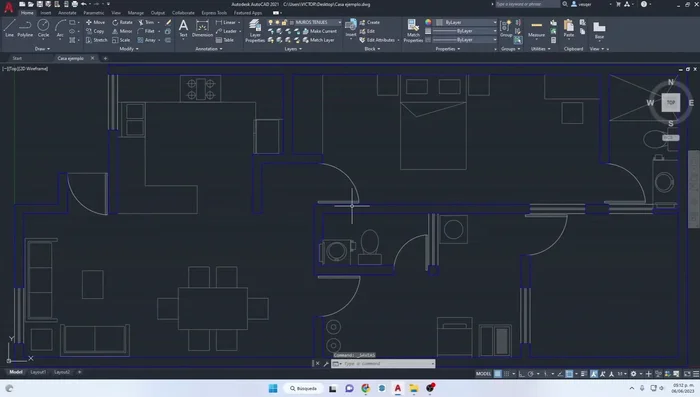Select the Fillet tool

coord(146,31)
